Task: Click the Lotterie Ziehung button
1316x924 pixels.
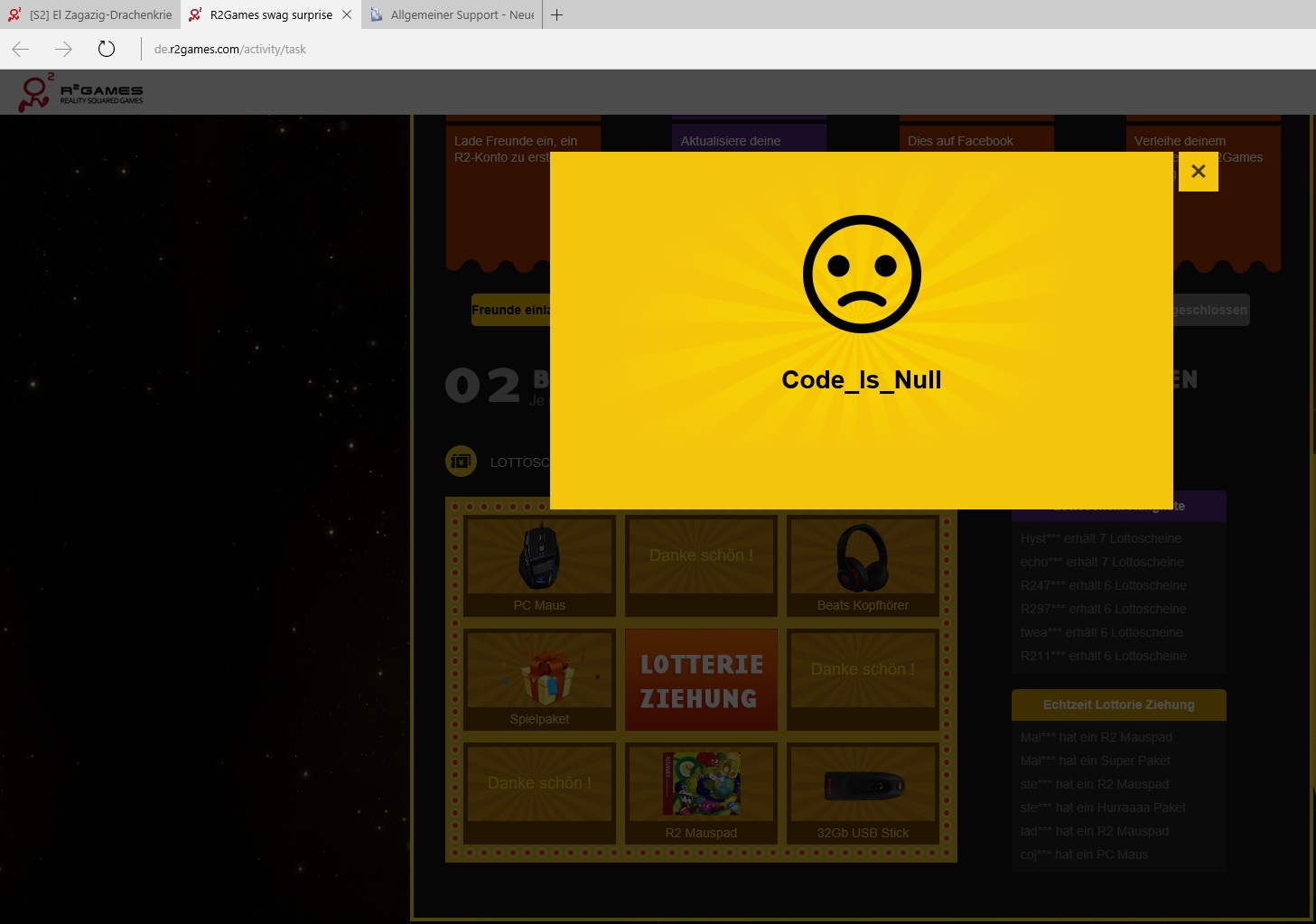Action: 701,680
